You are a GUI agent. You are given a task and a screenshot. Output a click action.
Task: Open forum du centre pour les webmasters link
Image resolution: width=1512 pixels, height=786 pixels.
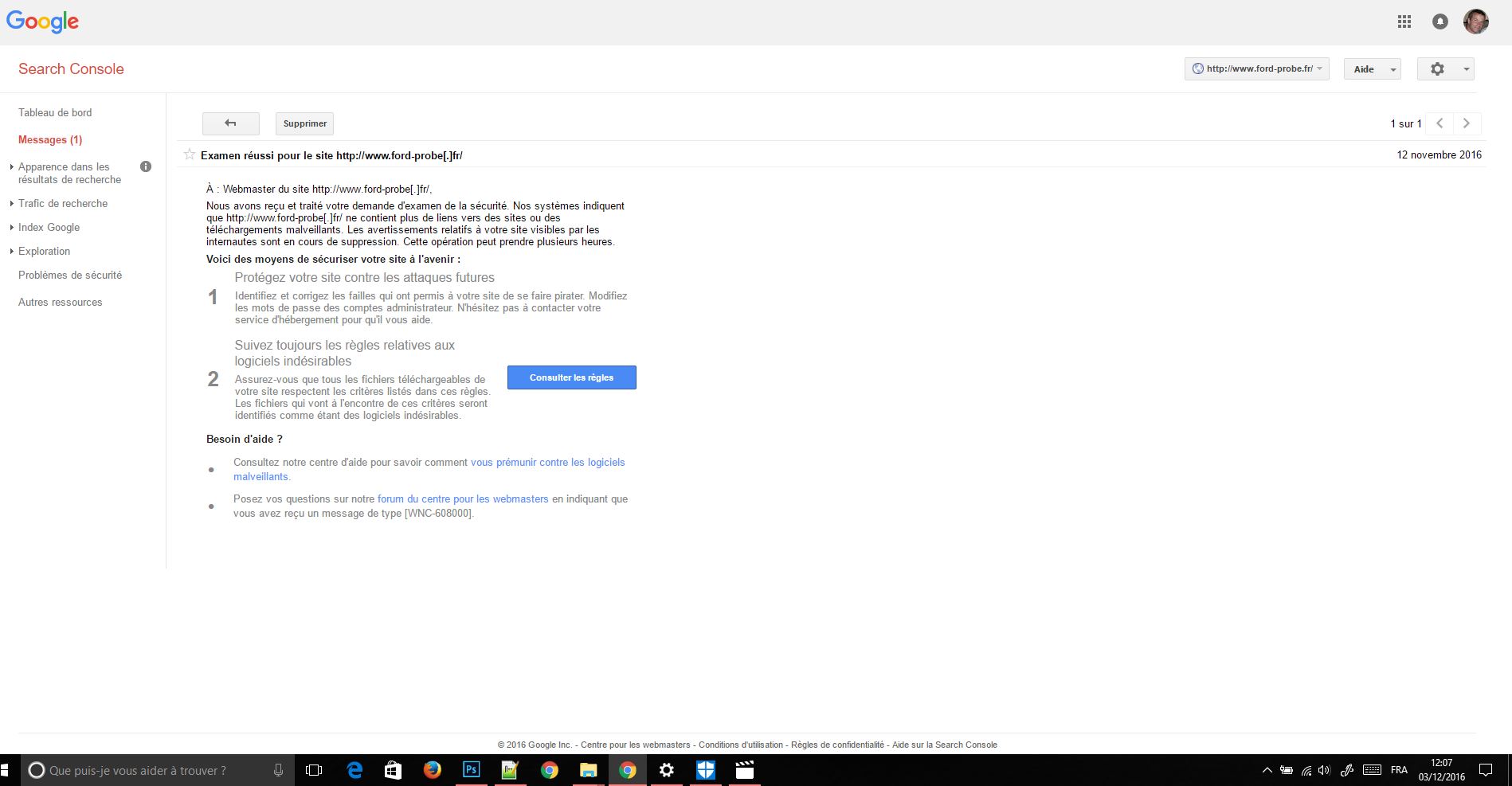(463, 499)
